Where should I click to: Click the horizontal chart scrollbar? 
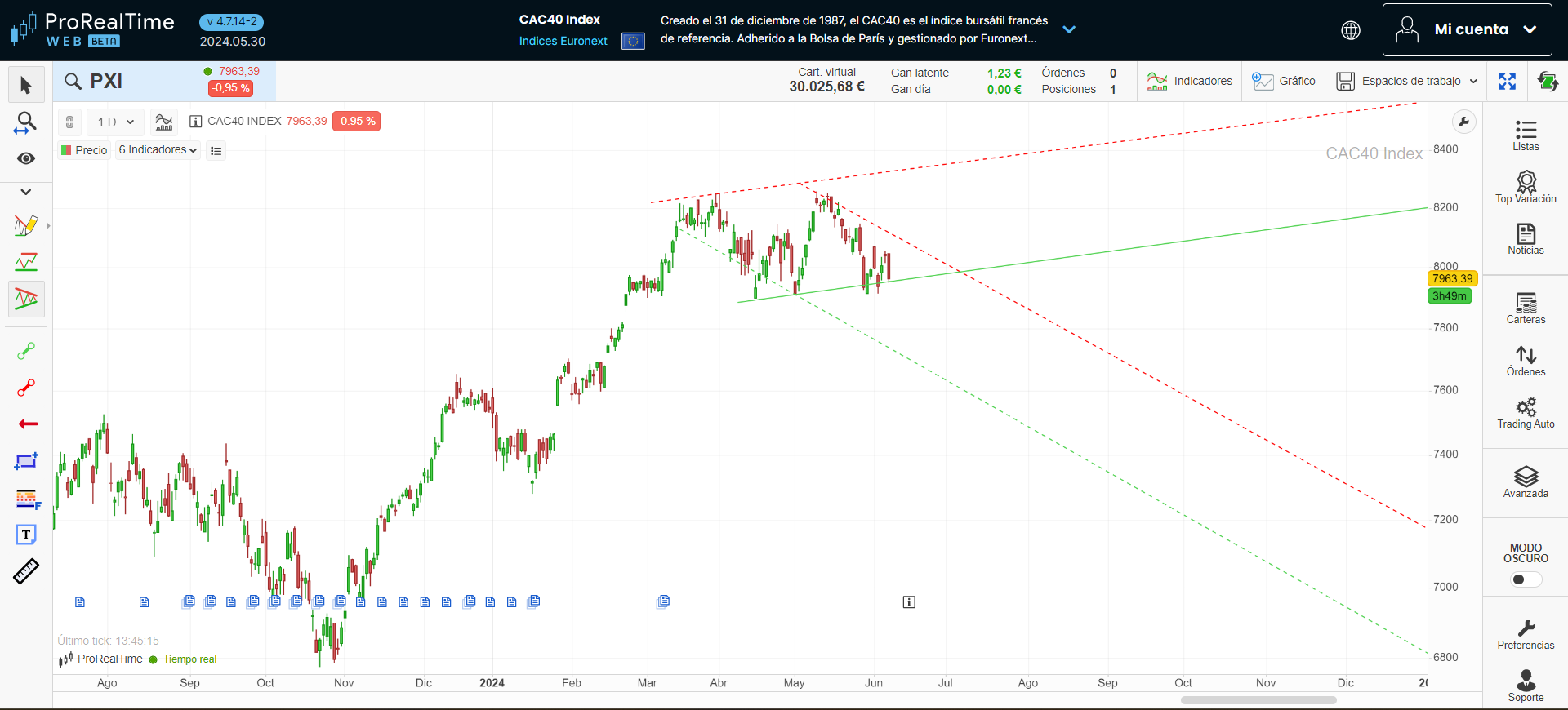click(1258, 700)
